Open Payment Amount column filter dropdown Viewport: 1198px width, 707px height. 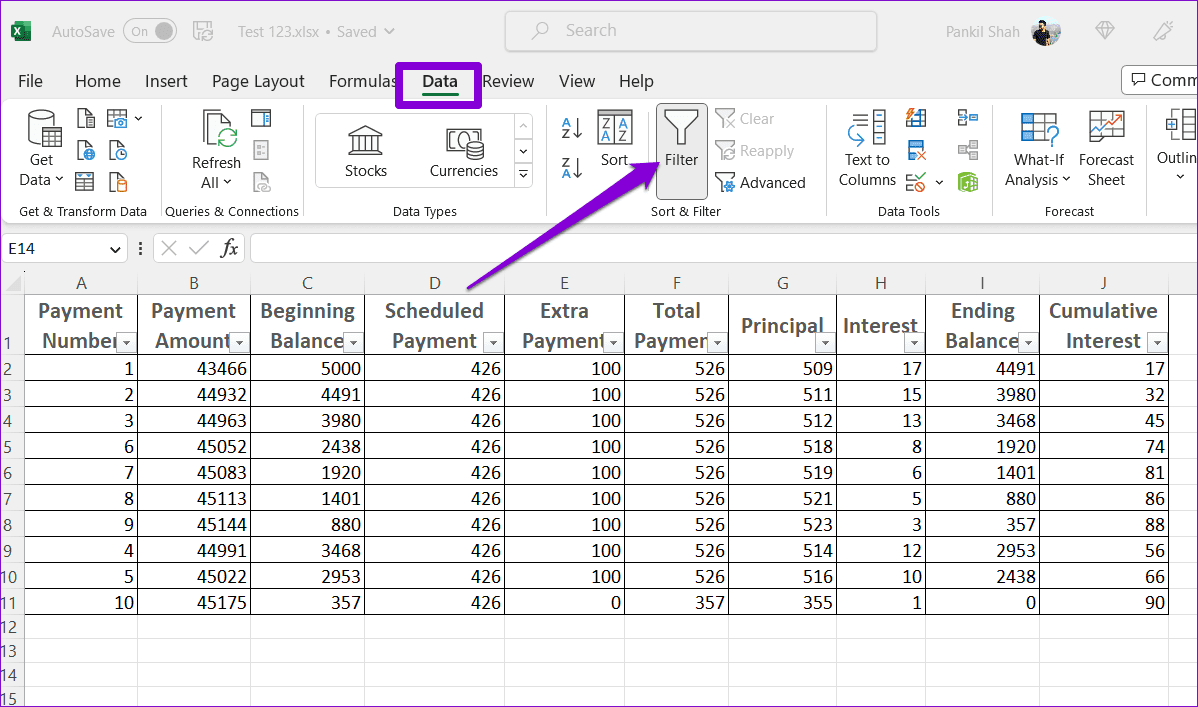[240, 342]
